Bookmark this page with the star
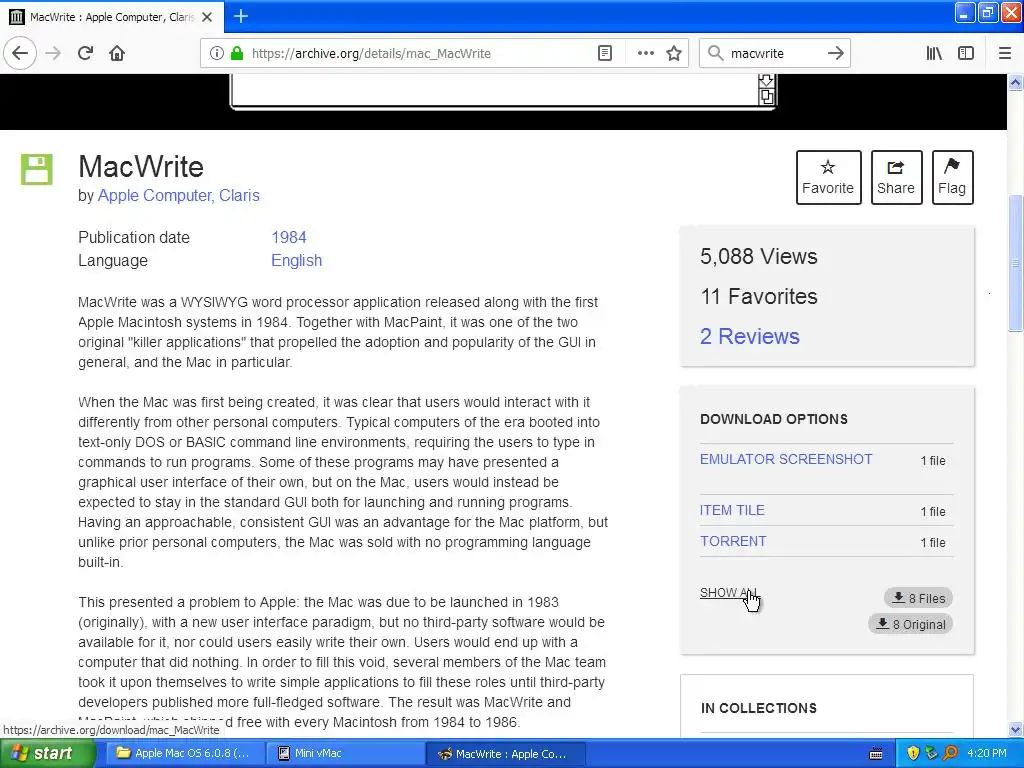 point(674,54)
